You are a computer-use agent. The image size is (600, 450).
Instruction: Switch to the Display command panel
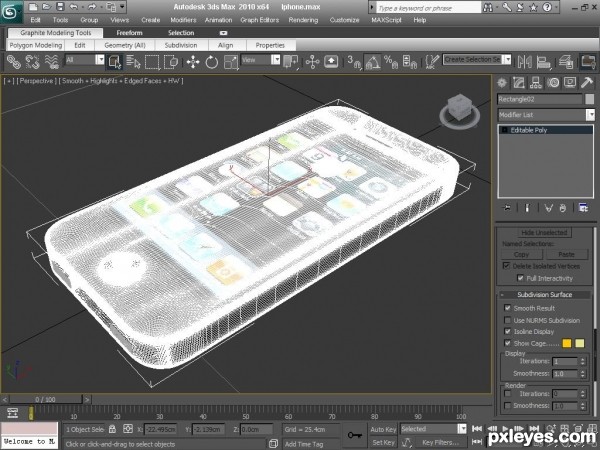570,83
